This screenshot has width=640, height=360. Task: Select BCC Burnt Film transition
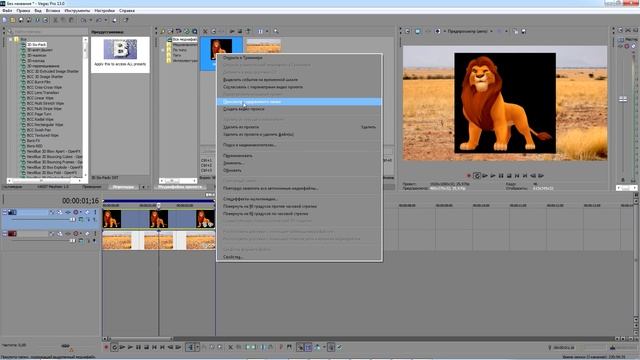[38, 82]
